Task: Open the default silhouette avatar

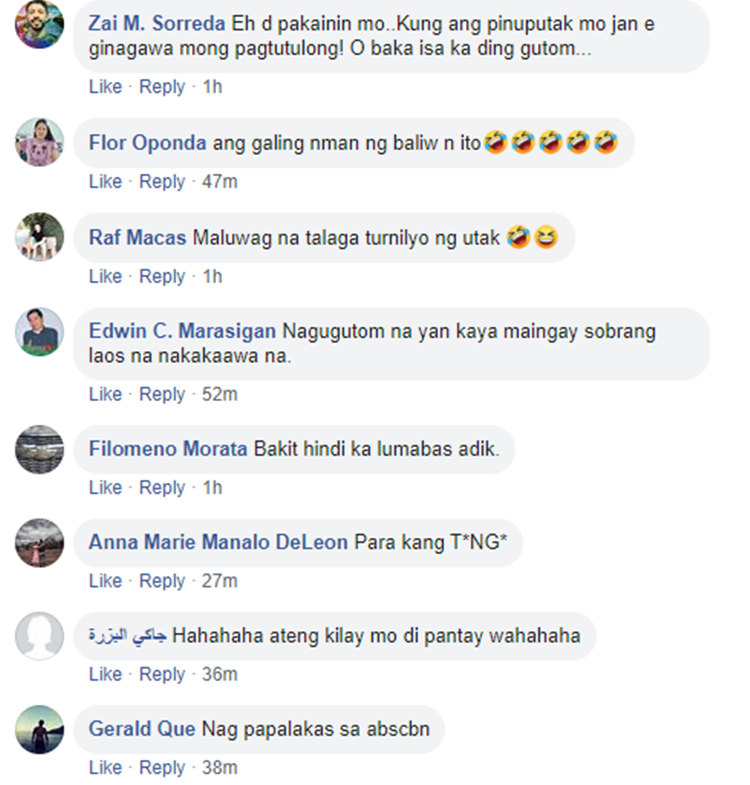Action: (40, 636)
